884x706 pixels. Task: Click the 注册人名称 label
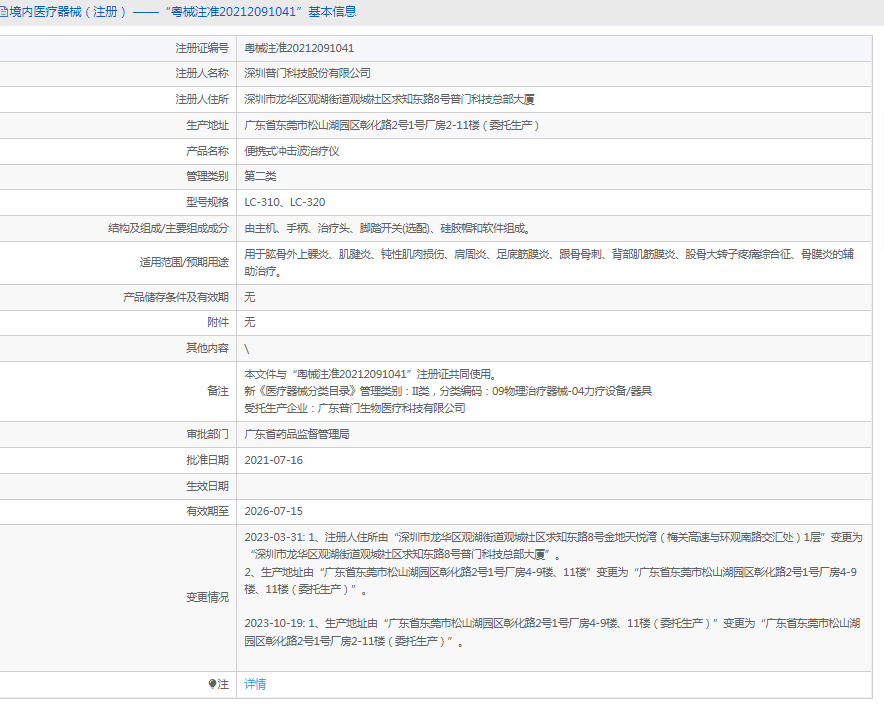[x=202, y=73]
